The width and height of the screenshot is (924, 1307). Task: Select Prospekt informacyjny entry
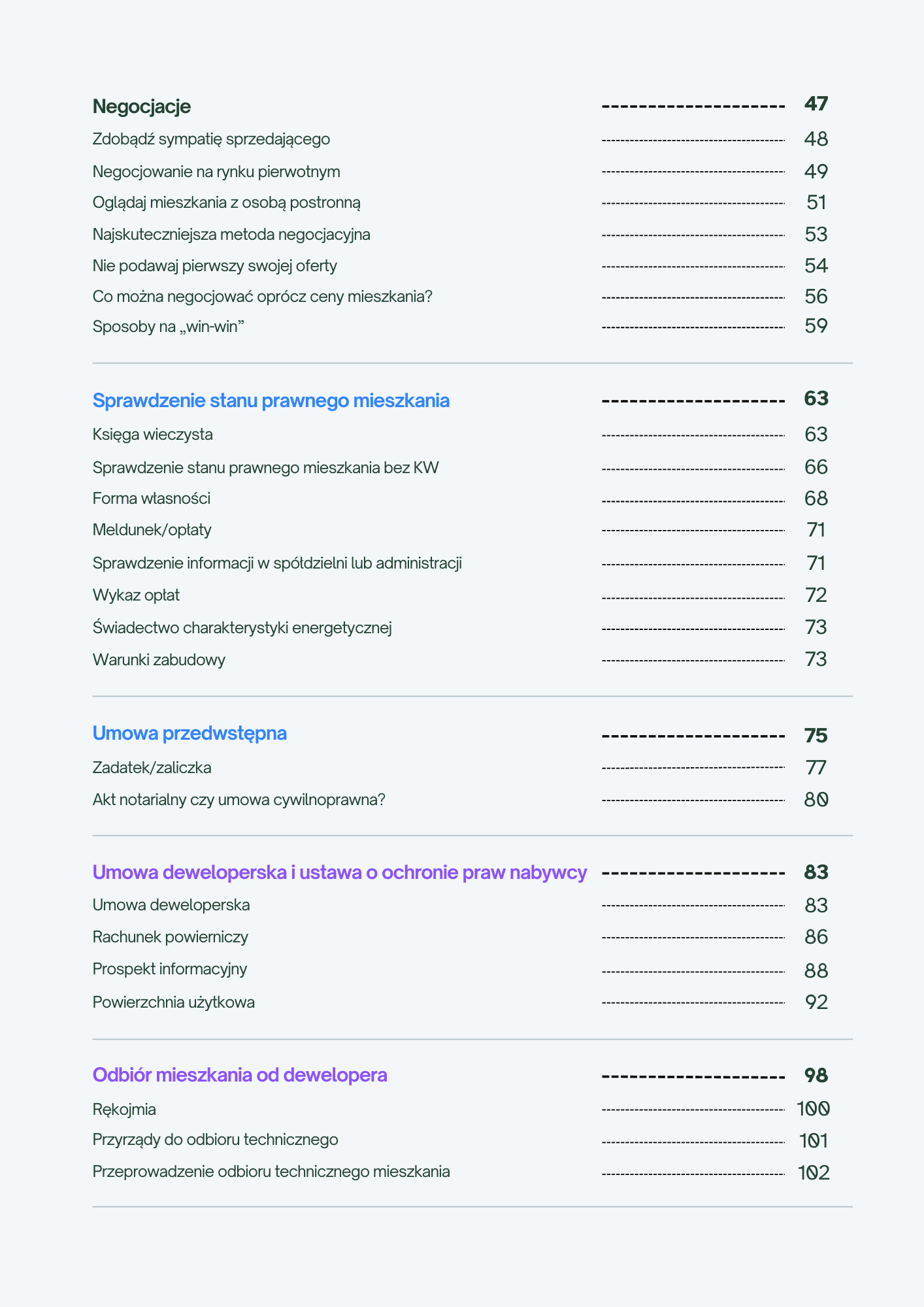[x=170, y=969]
